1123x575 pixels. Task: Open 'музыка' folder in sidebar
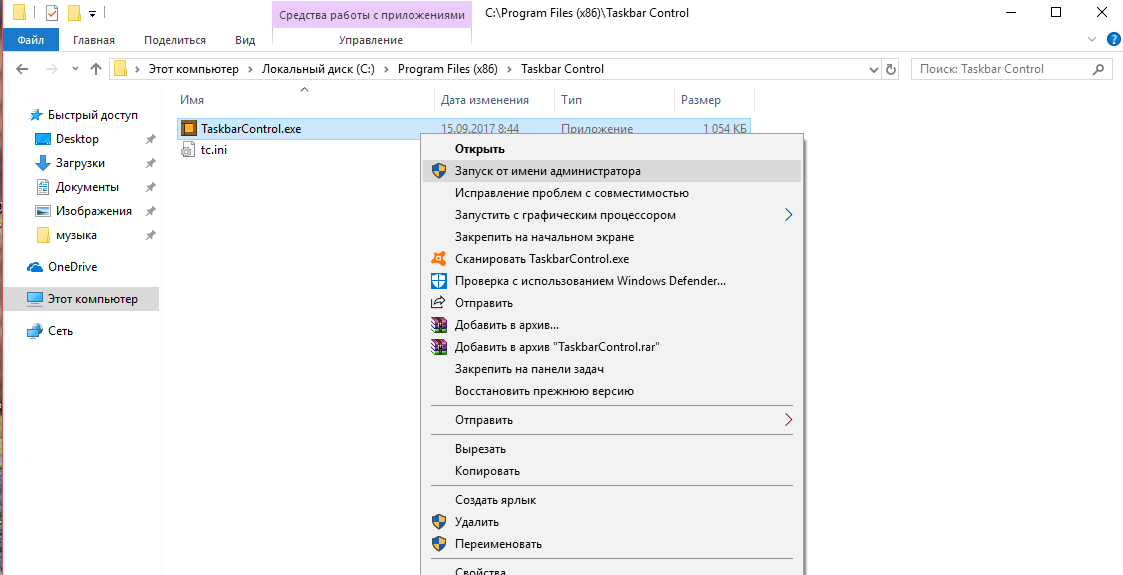point(66,236)
